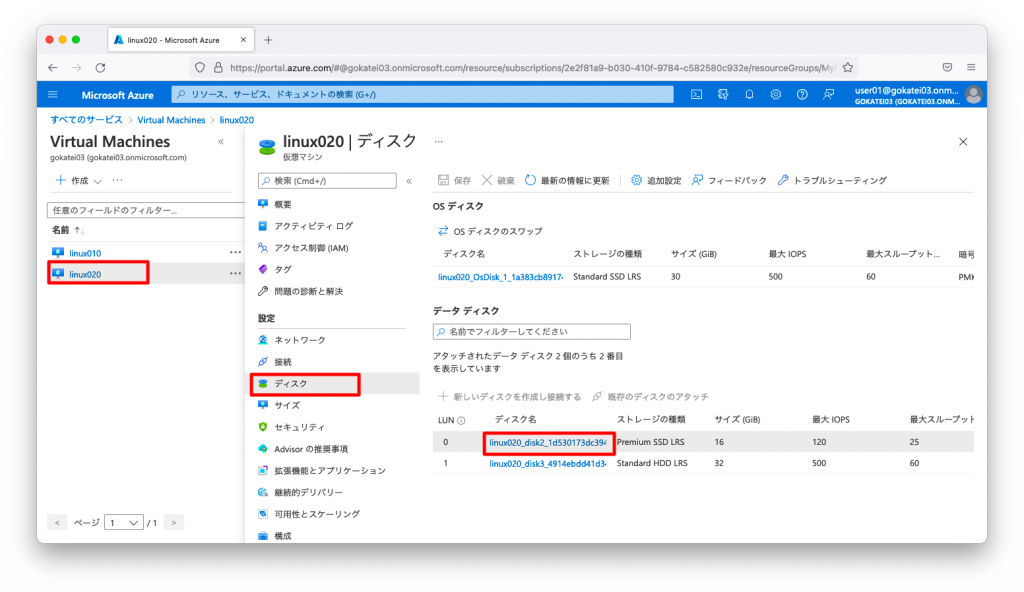Reload the browser page
Screen dimensions: 1024x592
100,67
